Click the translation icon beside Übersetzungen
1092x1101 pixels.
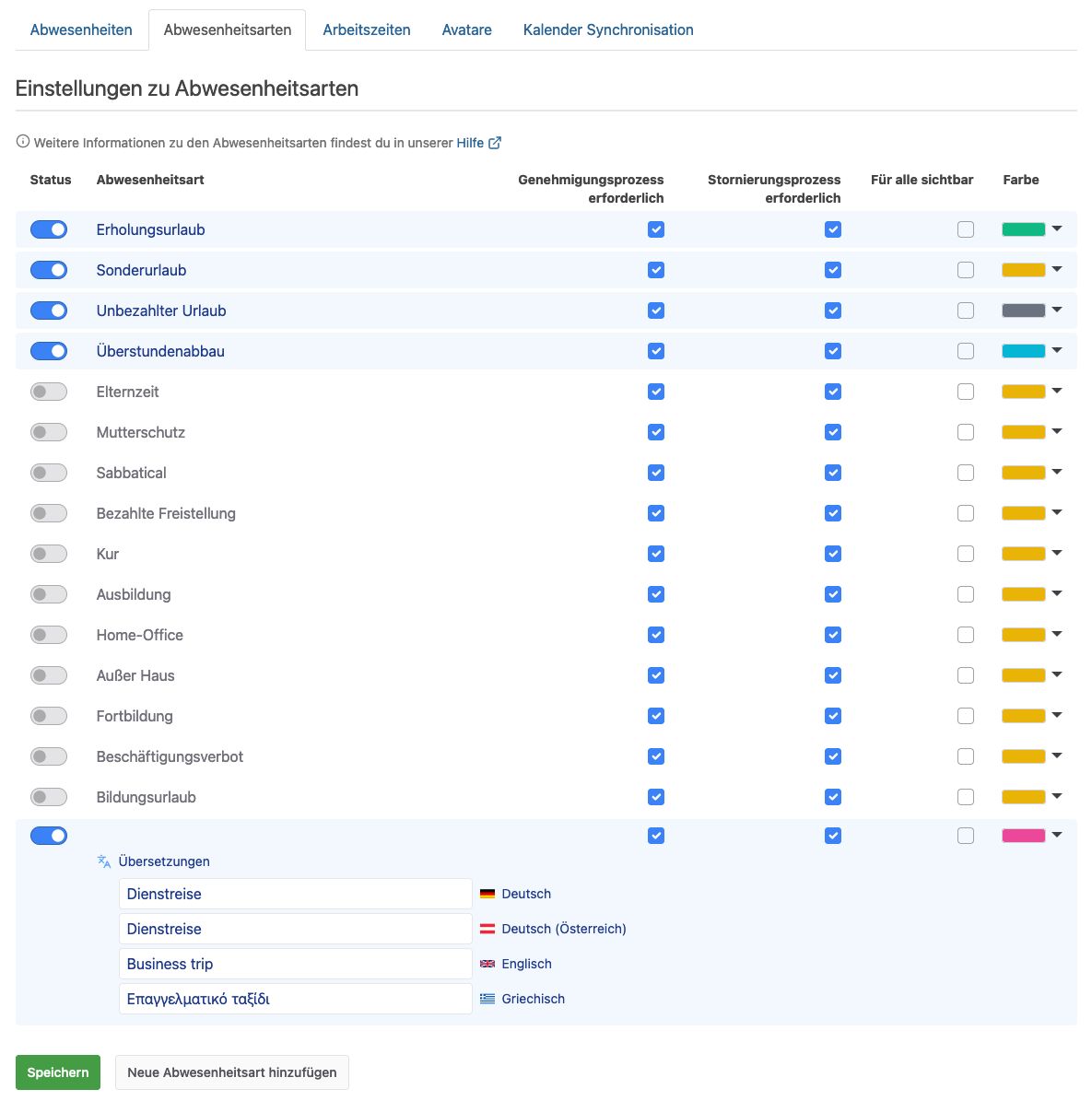coord(104,861)
